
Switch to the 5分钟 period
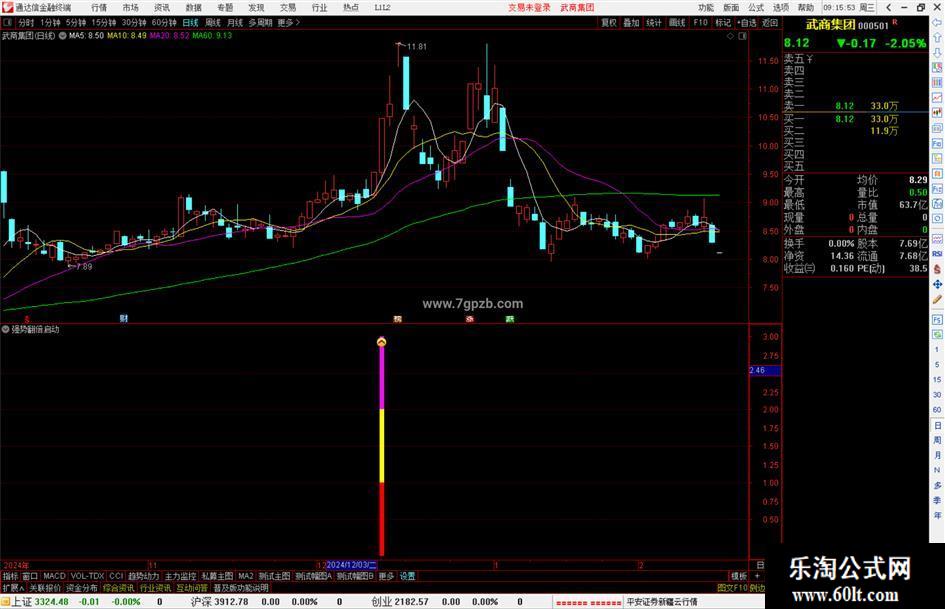[x=76, y=22]
